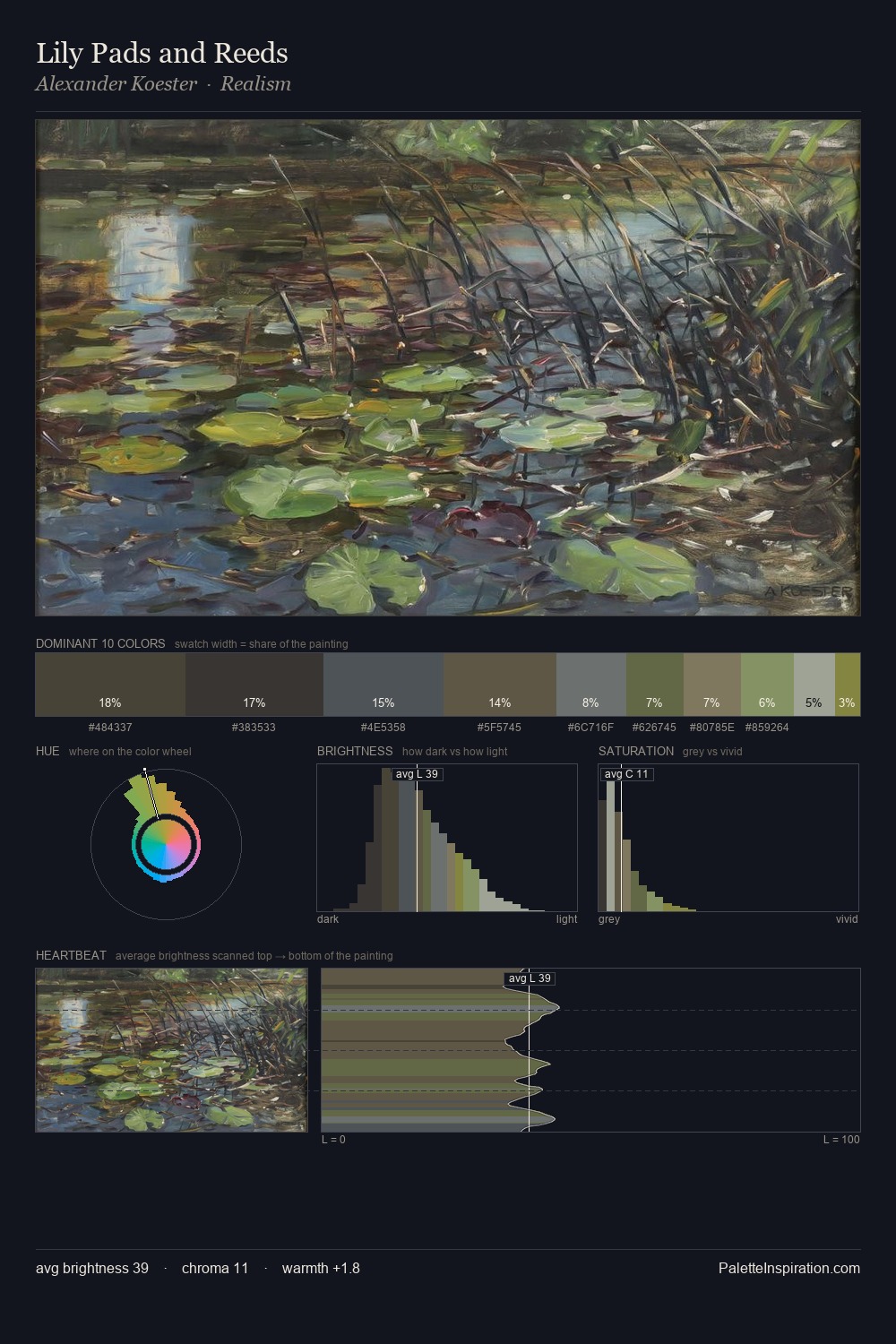The width and height of the screenshot is (896, 1344).
Task: Click the hex label #6C716F
Action: tap(590, 728)
